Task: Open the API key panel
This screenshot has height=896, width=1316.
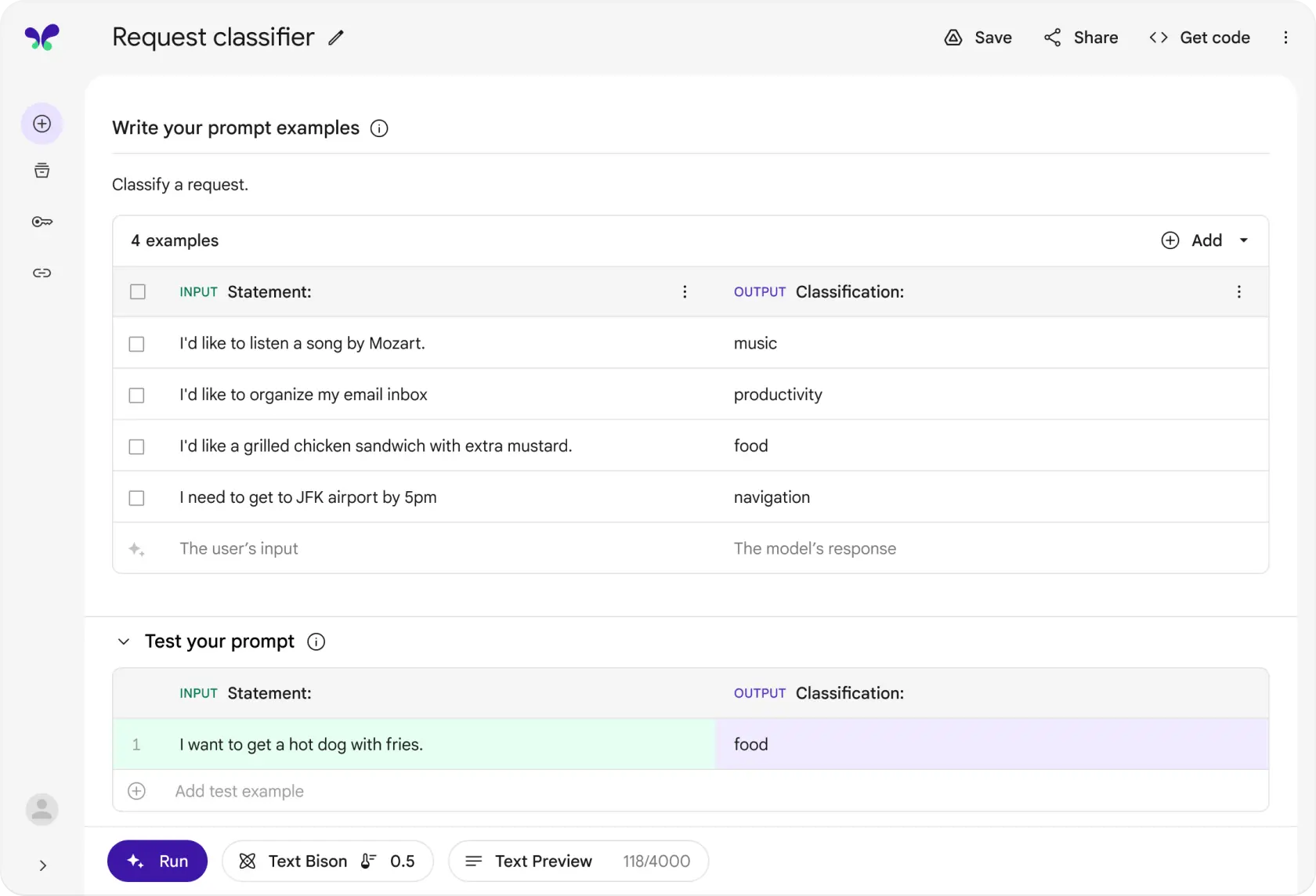Action: [42, 222]
